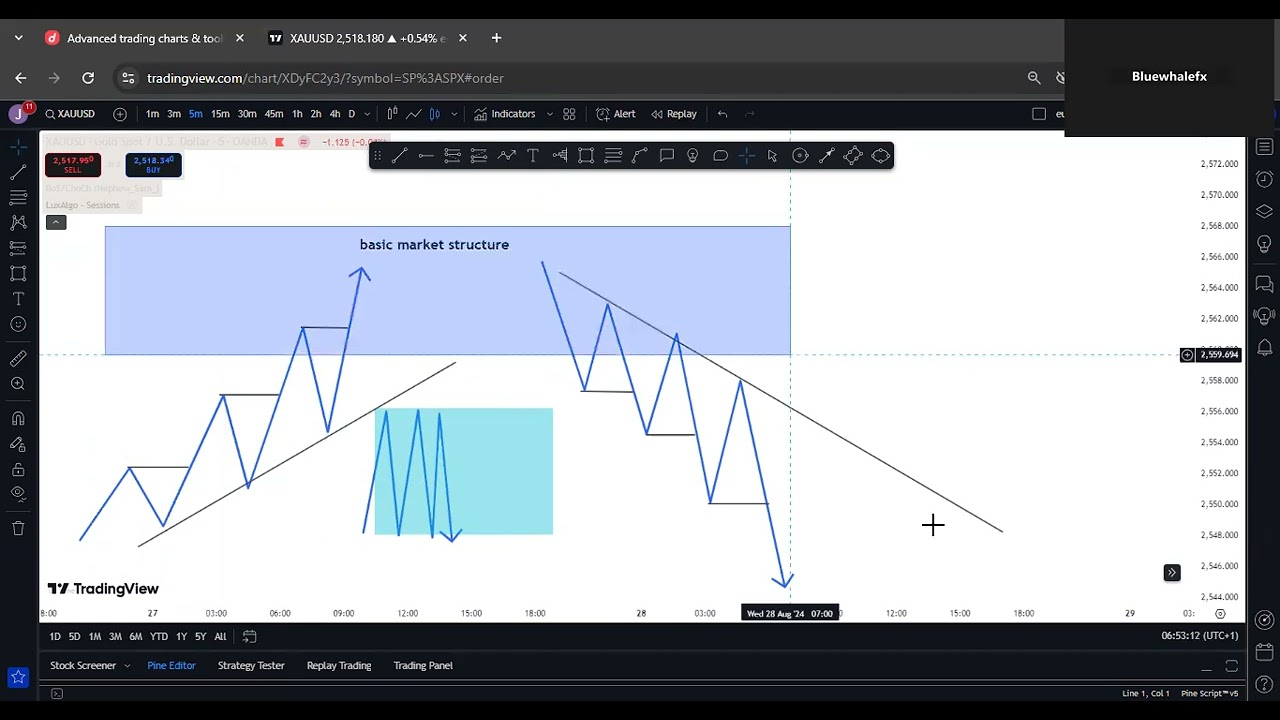Expand the Indicators favorites dropdown
Viewport: 1280px width, 720px height.
(x=549, y=114)
